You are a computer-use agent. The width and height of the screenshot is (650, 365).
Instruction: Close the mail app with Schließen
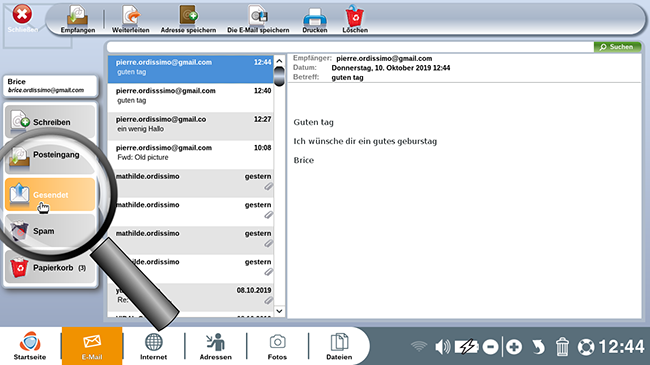22,19
